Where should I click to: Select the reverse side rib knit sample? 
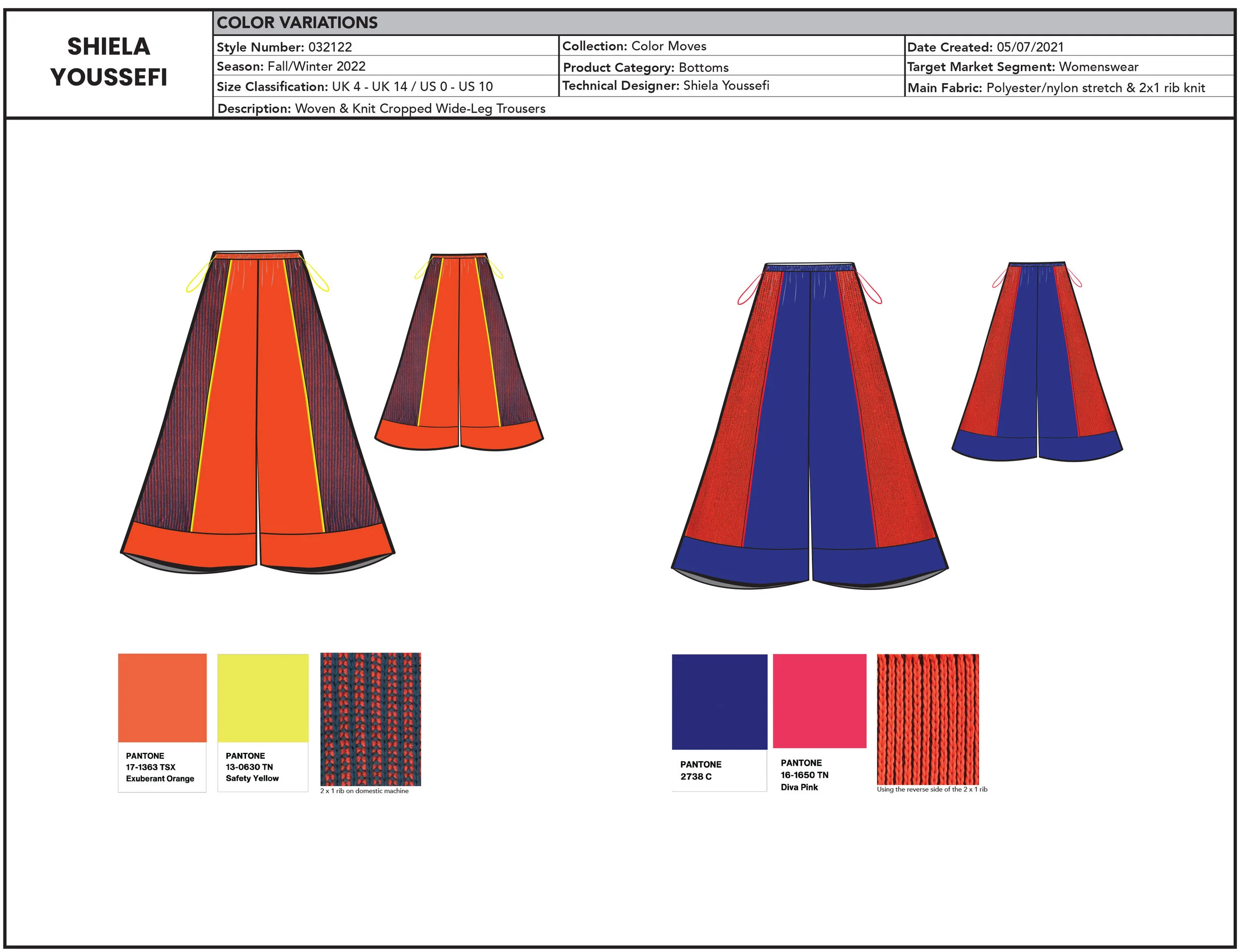point(928,719)
